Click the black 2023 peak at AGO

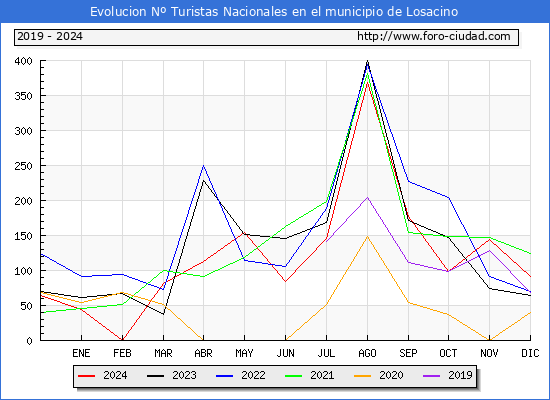[x=367, y=61]
